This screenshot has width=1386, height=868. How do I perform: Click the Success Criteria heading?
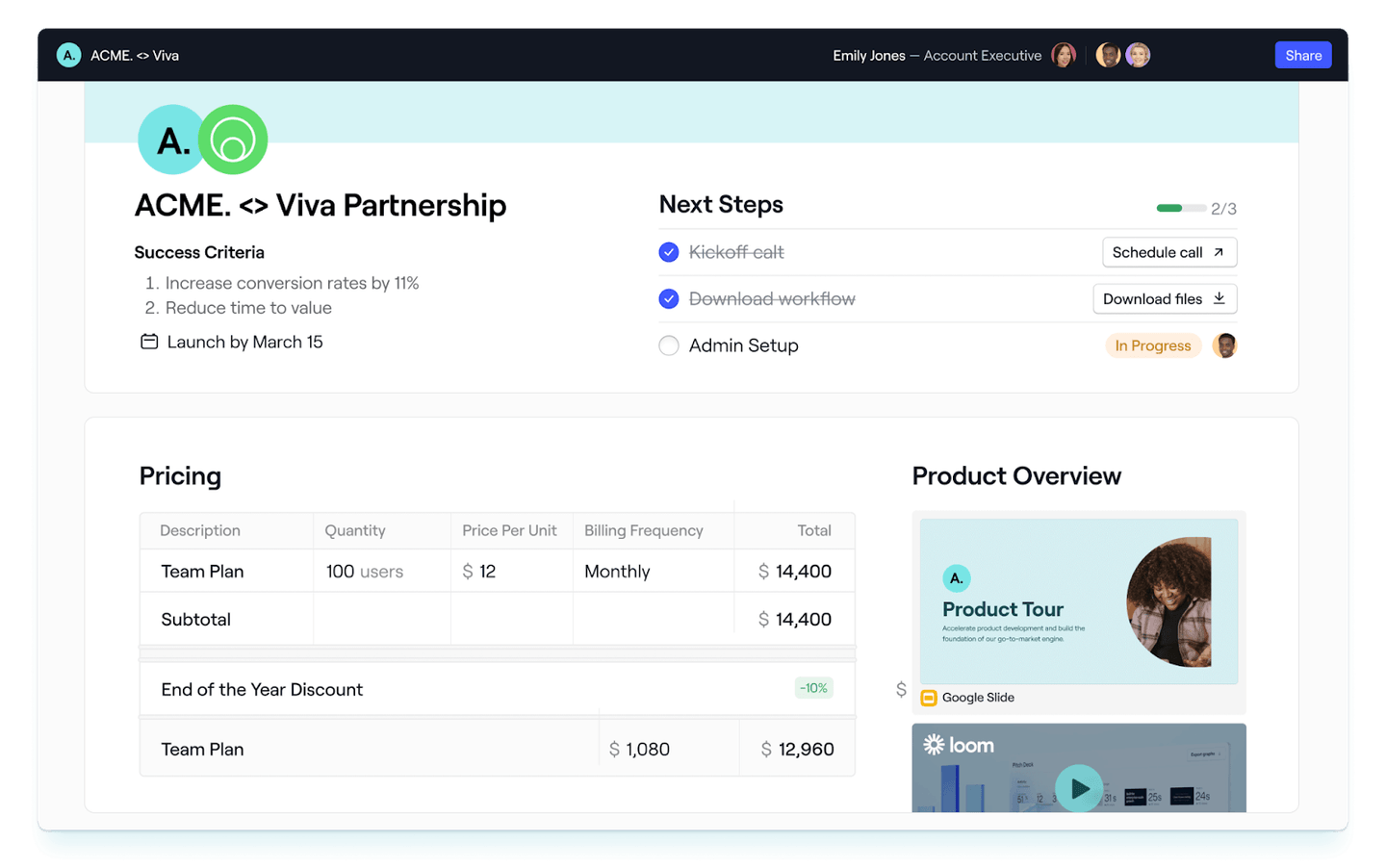(199, 252)
